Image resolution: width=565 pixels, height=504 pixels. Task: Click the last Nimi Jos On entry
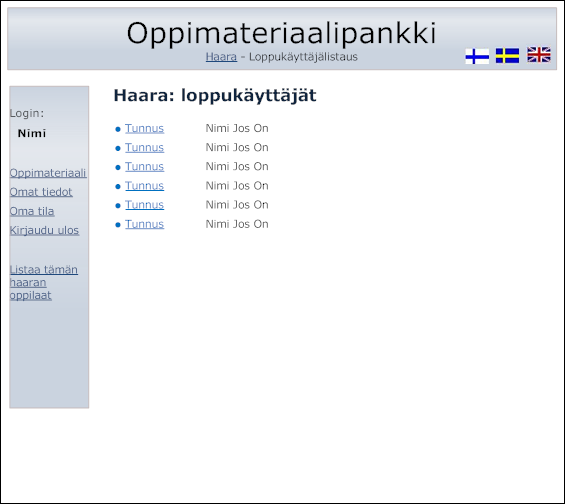(x=237, y=224)
